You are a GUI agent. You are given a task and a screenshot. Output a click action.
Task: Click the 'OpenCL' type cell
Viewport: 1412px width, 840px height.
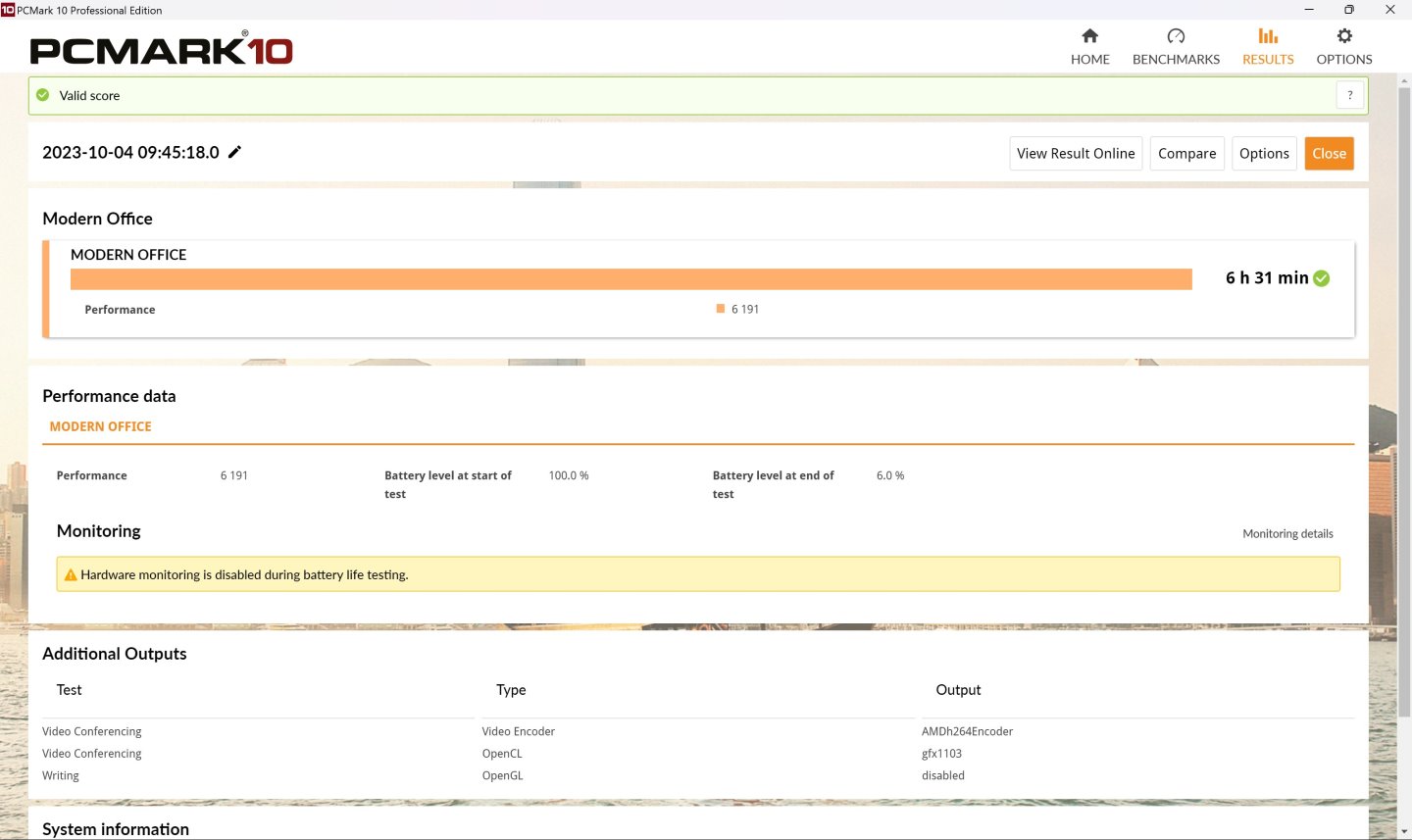(502, 754)
